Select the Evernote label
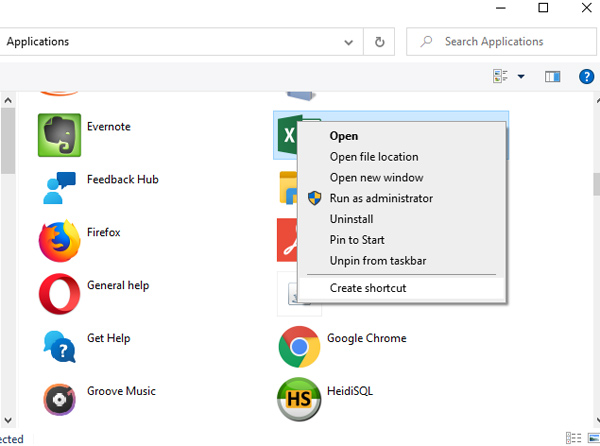Screen dimensions: 600x446 tap(109, 127)
